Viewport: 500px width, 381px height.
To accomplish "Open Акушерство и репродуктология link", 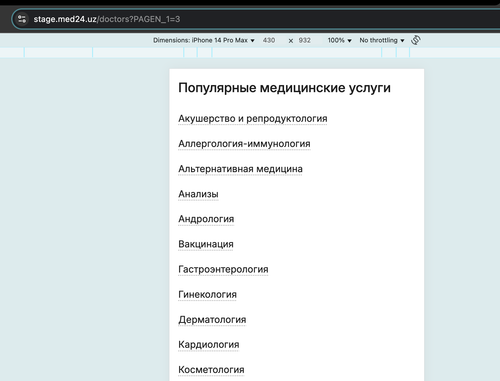I will pyautogui.click(x=253, y=119).
